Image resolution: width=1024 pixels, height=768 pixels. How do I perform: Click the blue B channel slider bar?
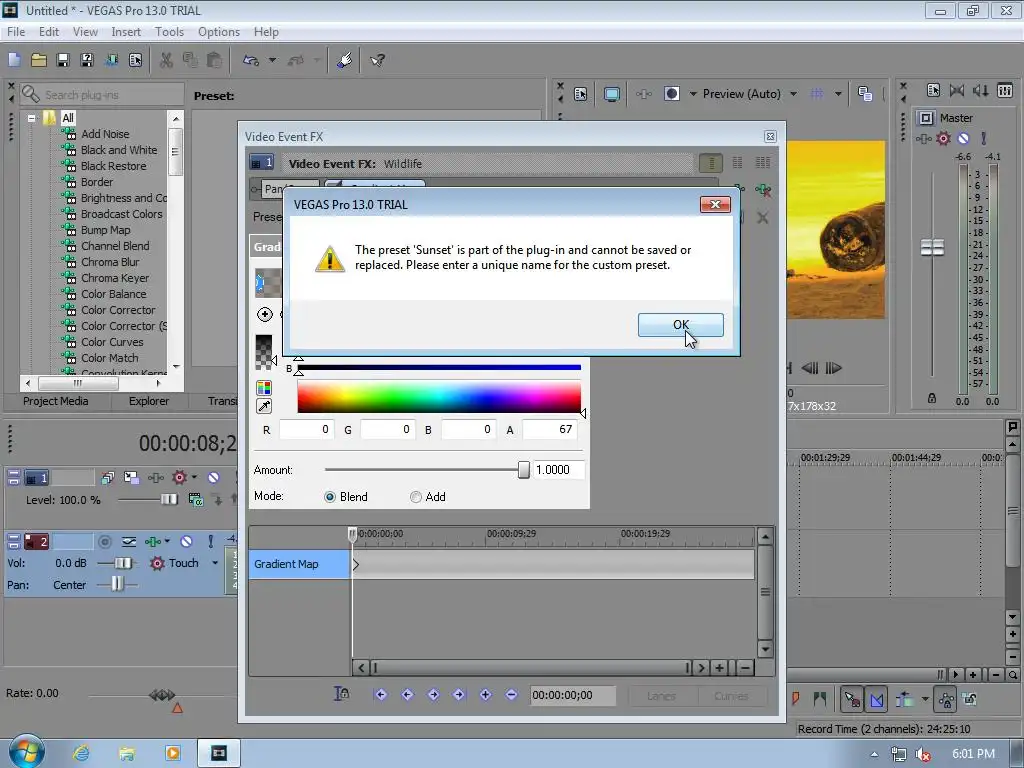coord(439,368)
